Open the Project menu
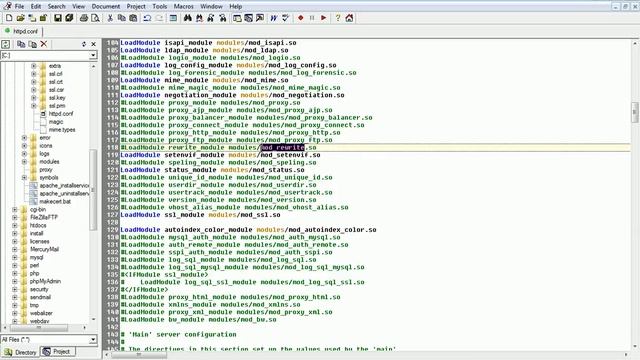The width and height of the screenshot is (640, 360). (x=136, y=6)
